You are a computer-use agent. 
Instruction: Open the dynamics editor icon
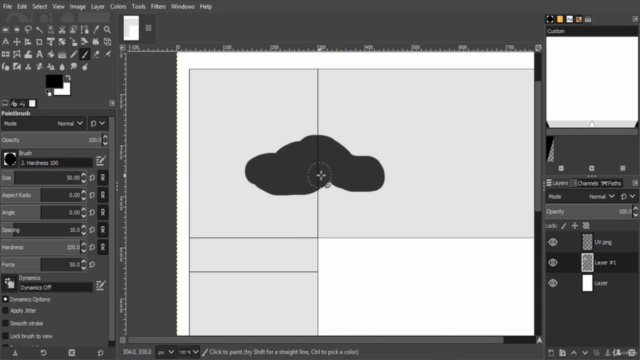pos(100,285)
